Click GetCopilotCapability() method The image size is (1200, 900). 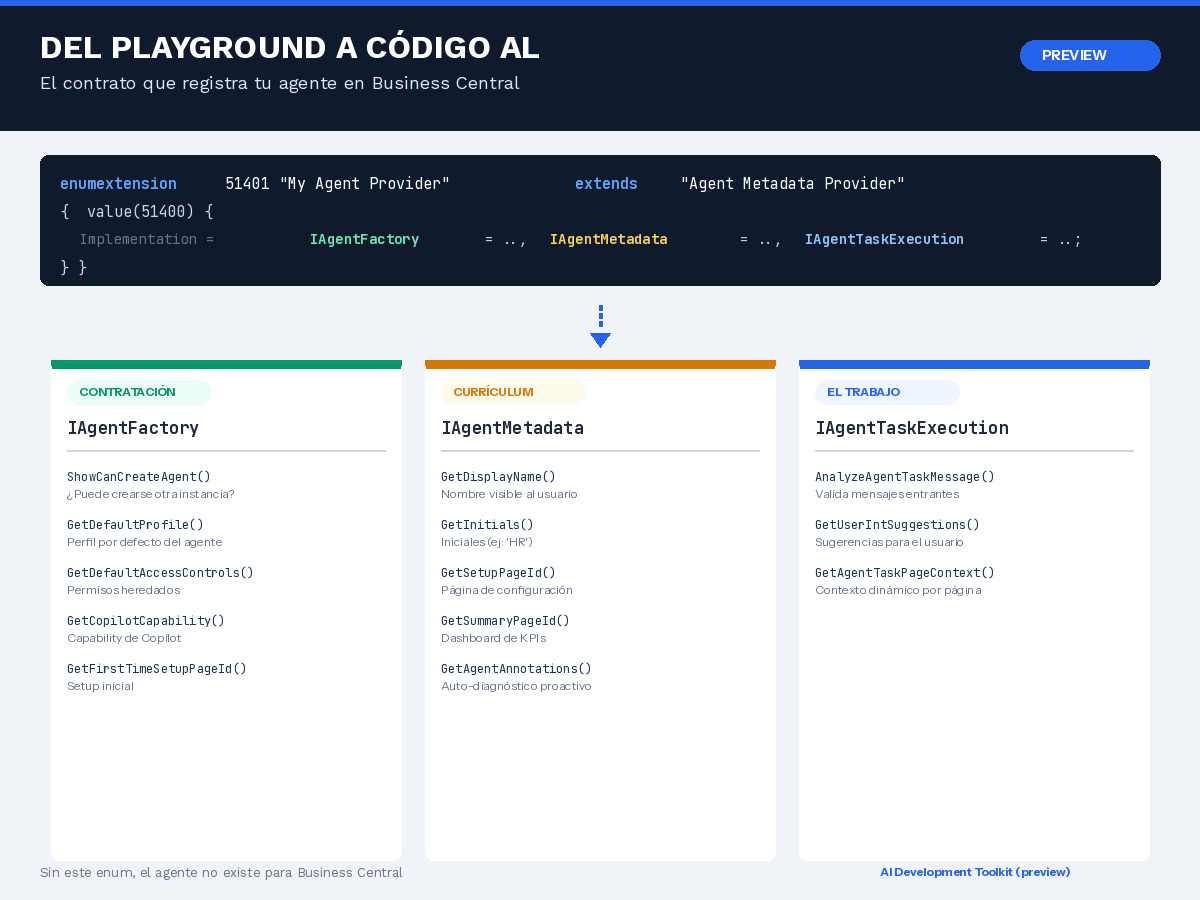click(146, 621)
